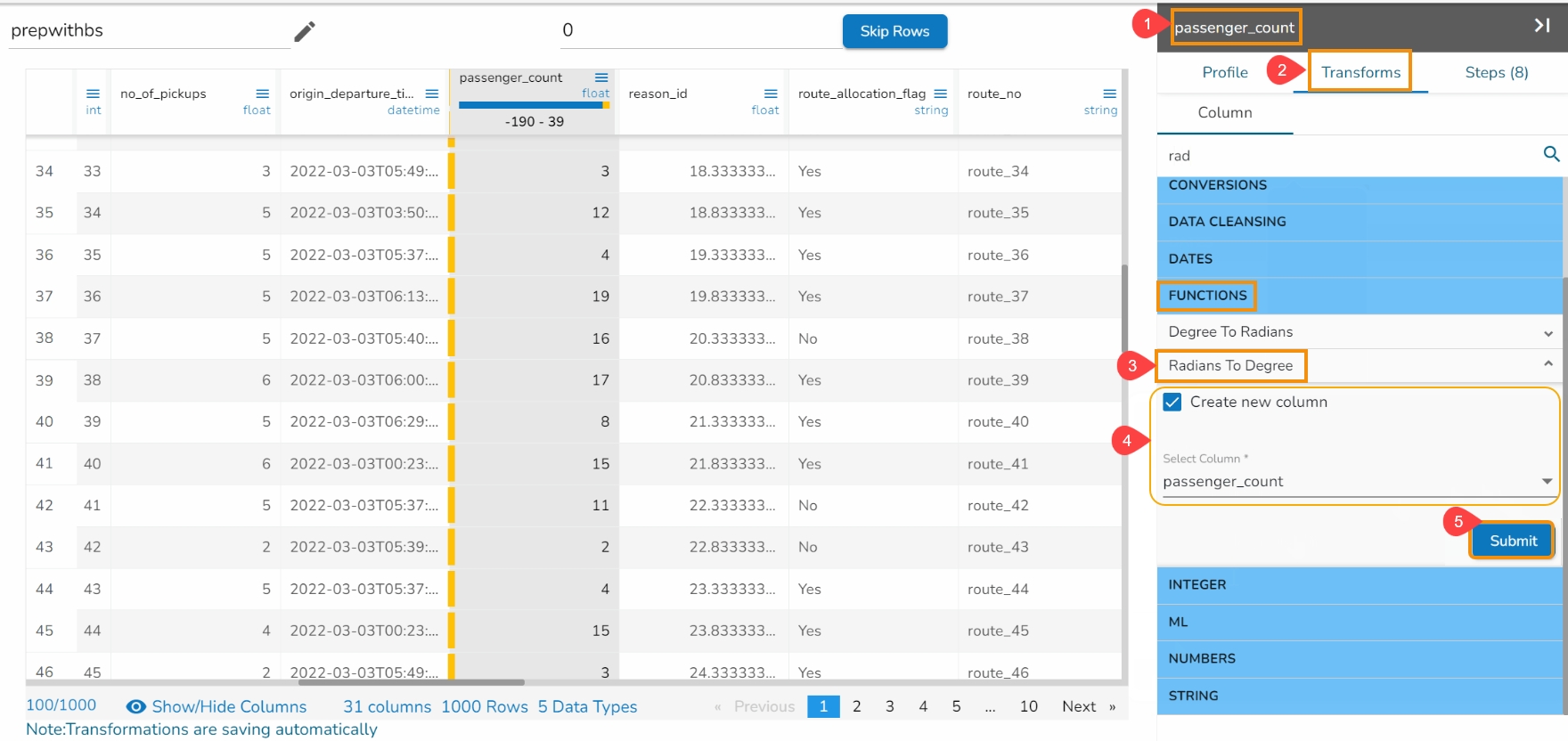This screenshot has height=741, width=1568.
Task: Click the pencil edit icon beside prepwithbs
Action: coord(305,32)
